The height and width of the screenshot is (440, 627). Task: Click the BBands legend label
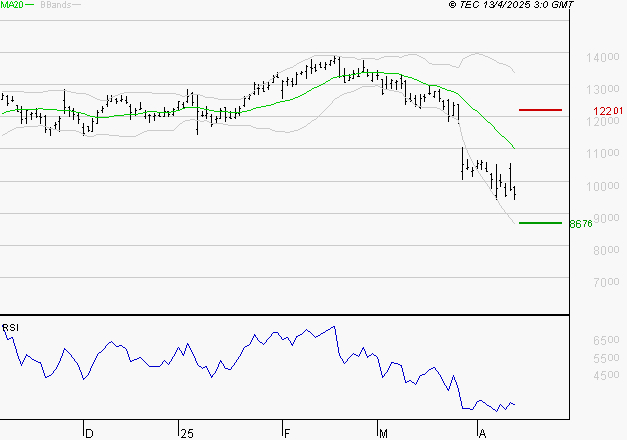(56, 5)
